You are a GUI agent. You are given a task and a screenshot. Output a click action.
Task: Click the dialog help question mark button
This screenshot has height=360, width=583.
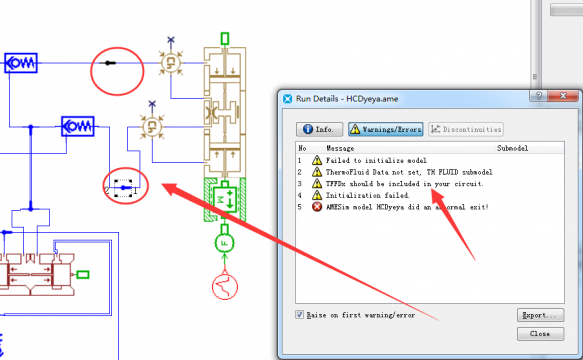pos(539,96)
